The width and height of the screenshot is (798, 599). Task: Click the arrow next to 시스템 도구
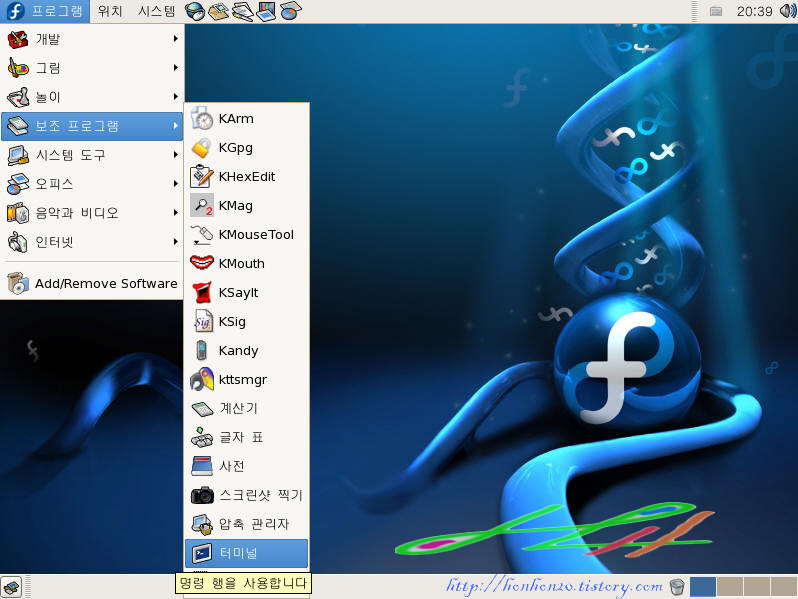click(175, 155)
